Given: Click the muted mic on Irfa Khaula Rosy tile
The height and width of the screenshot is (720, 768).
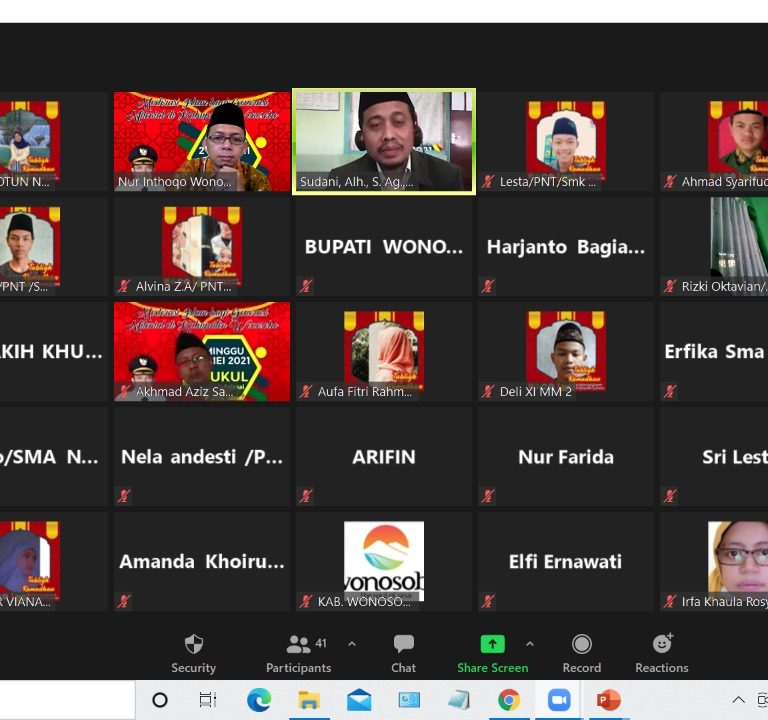Looking at the screenshot, I should click(670, 601).
